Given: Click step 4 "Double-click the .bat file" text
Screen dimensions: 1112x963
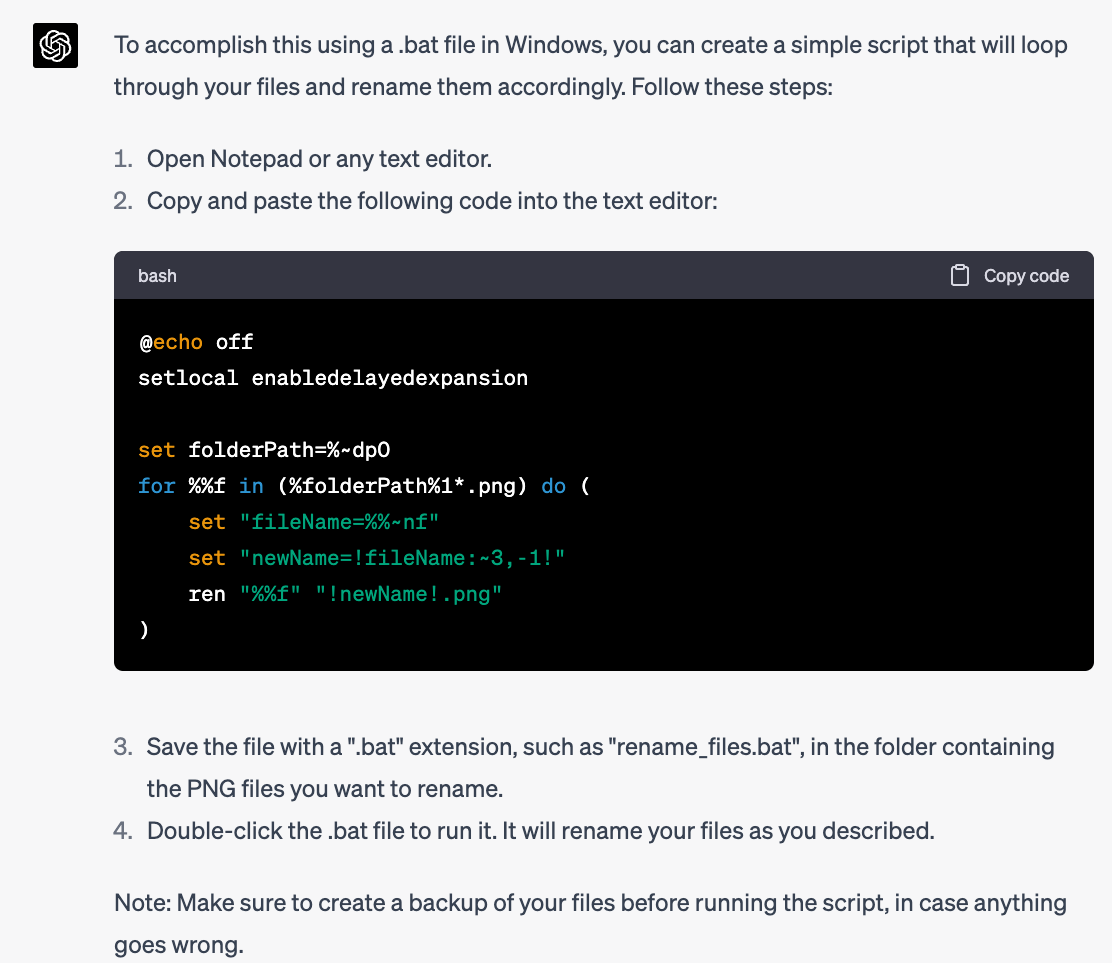Looking at the screenshot, I should (x=540, y=831).
